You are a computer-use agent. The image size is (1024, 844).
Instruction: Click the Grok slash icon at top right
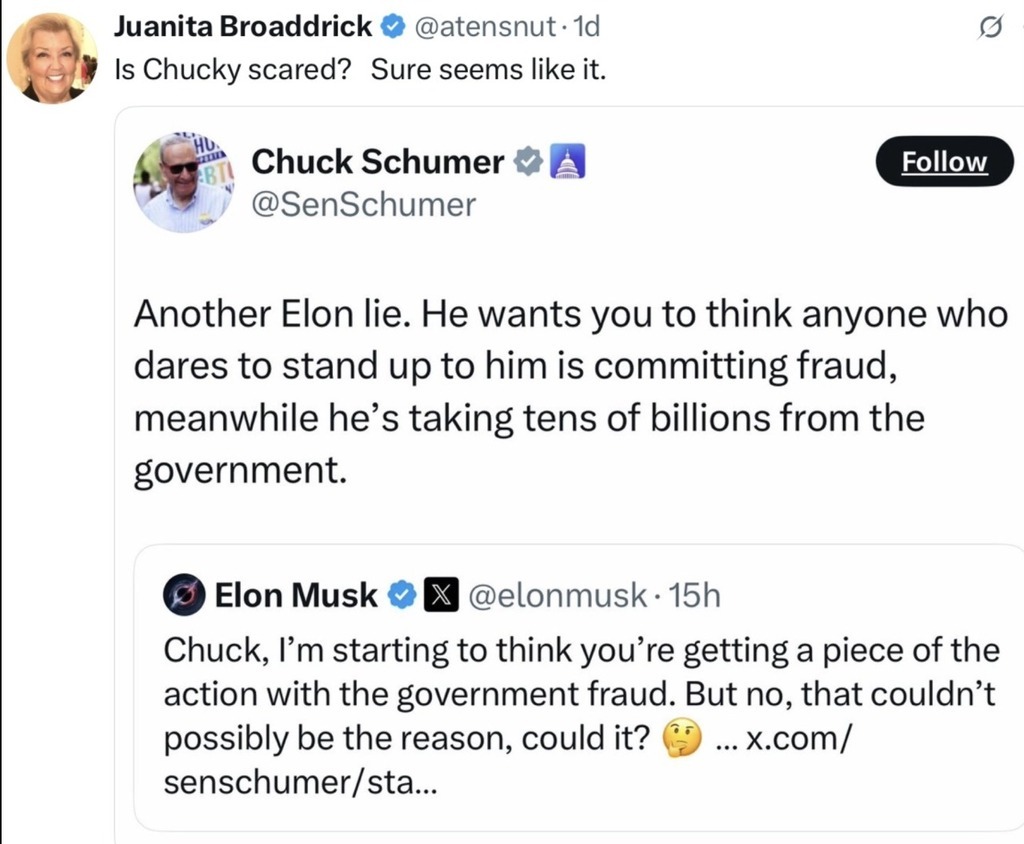point(990,32)
